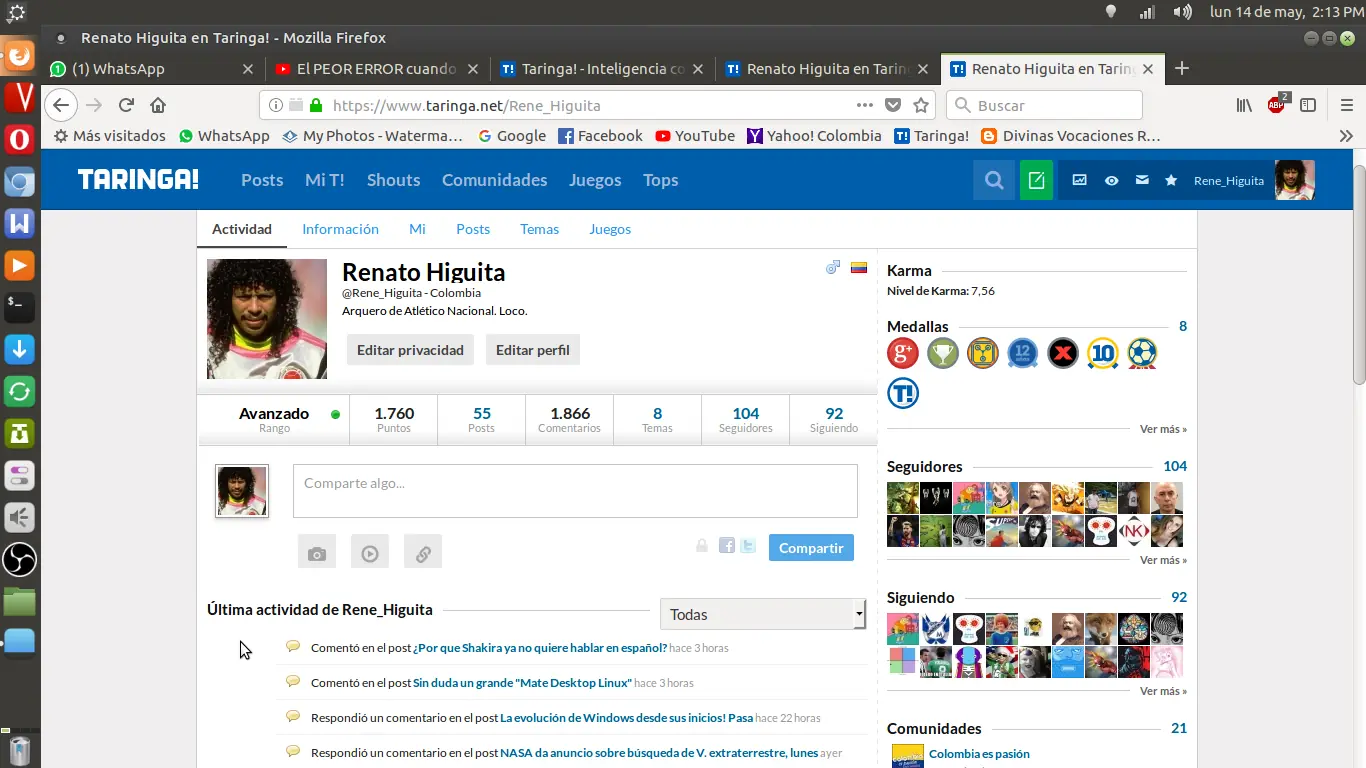
Task: Toggle Twitter sharing for the post
Action: point(748,545)
